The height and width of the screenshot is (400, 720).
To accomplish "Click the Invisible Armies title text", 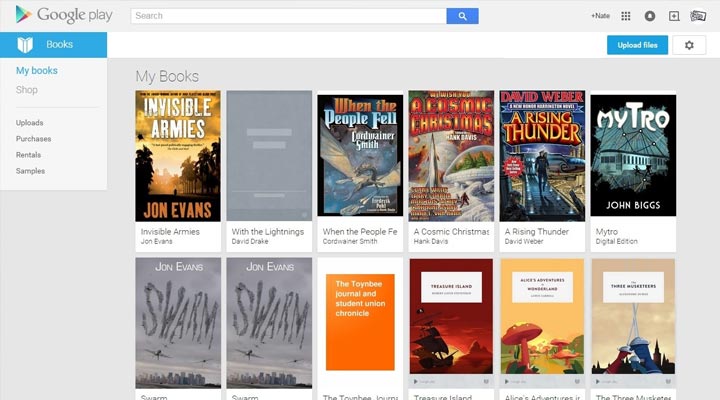I will click(170, 231).
